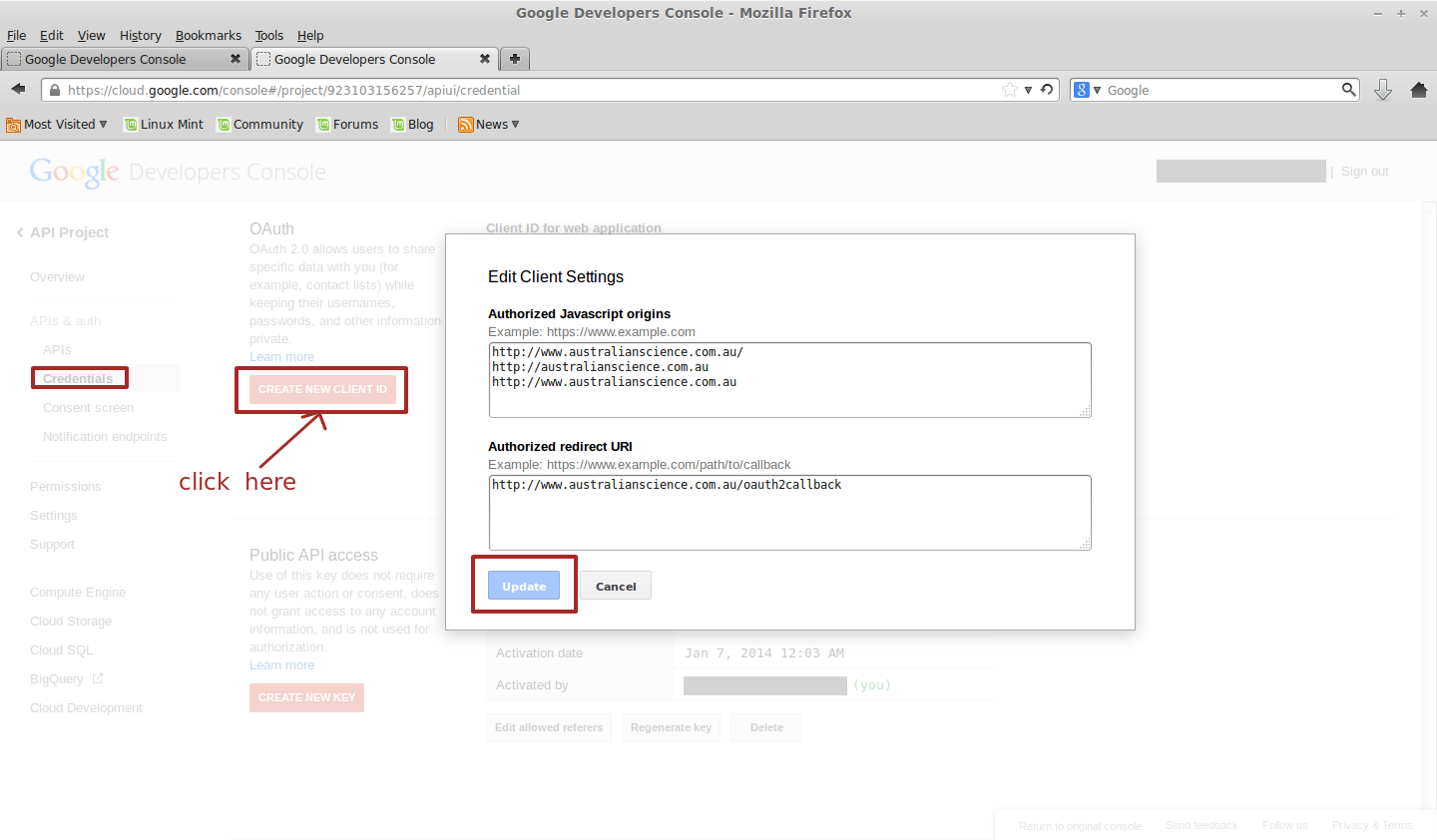
Task: Open Compute Engine in the sidebar
Action: pos(78,593)
